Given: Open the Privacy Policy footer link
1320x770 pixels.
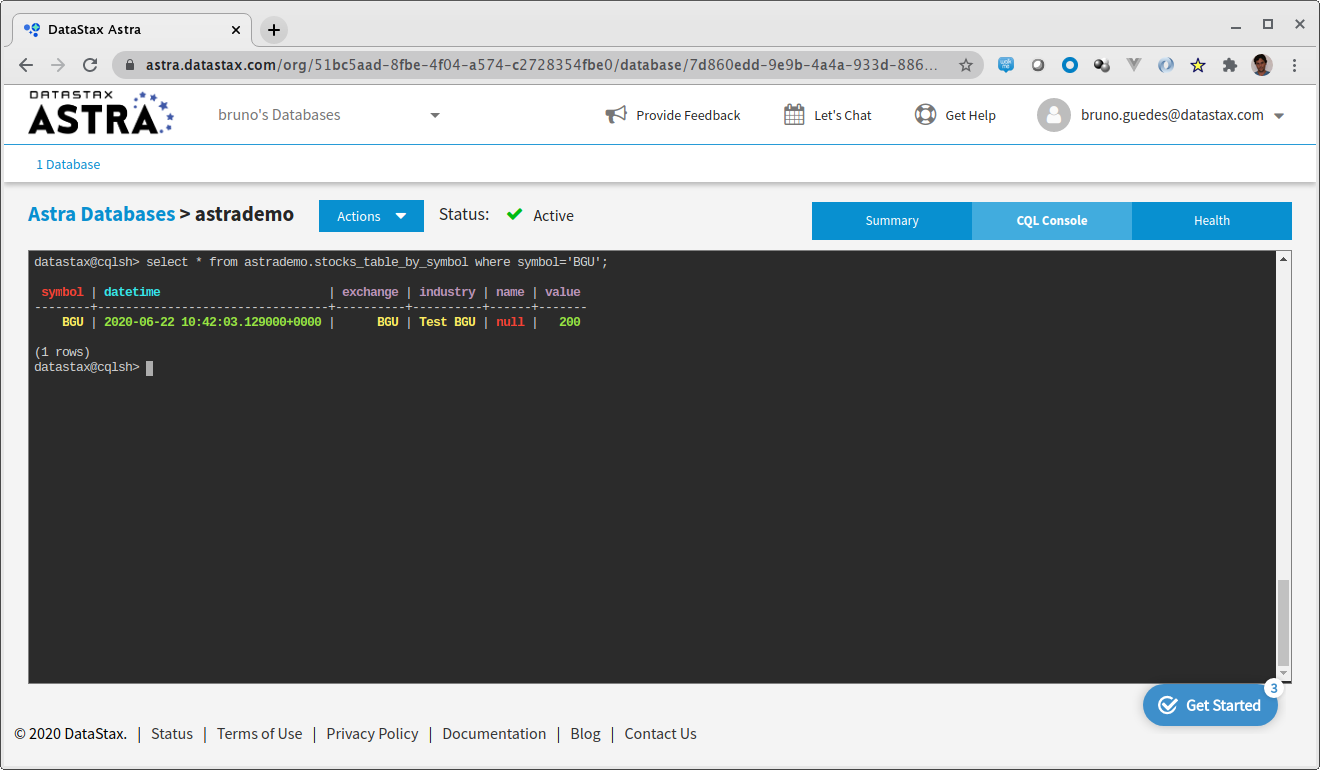Looking at the screenshot, I should click(372, 734).
